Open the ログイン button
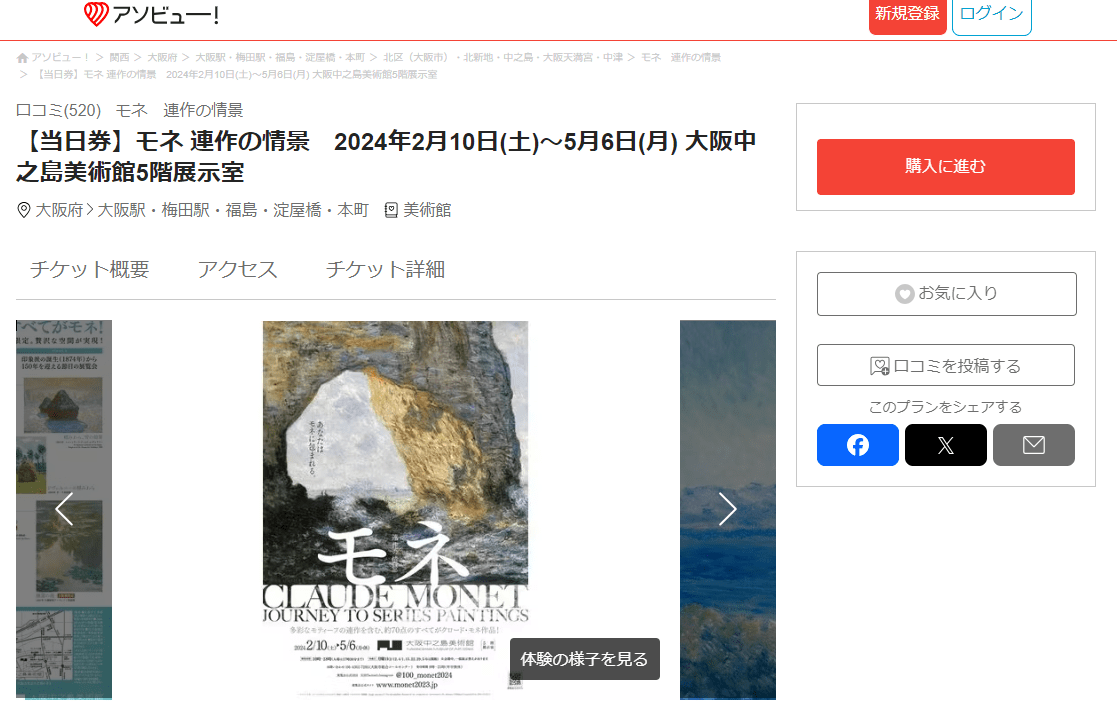 (x=992, y=14)
